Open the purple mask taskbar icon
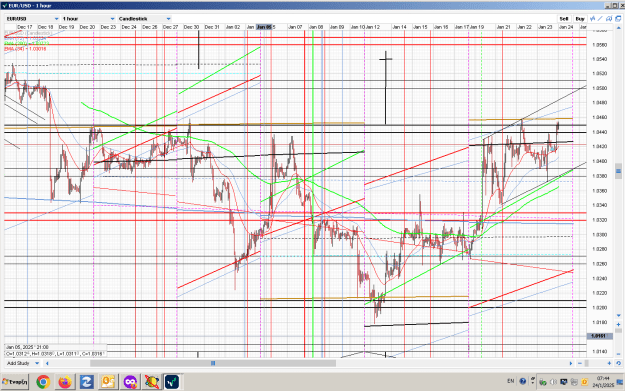The height and width of the screenshot is (391, 625). [130, 382]
